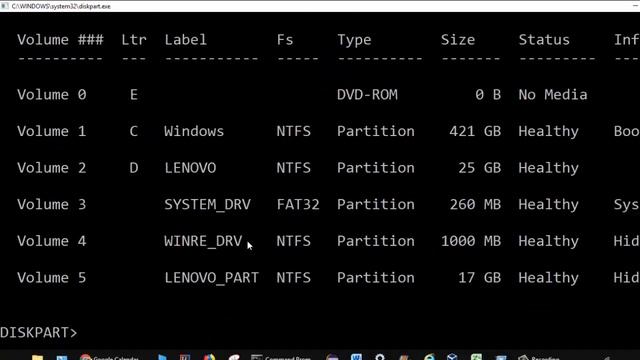
Task: Click drive letter 'E' for Volume 0
Action: click(134, 95)
